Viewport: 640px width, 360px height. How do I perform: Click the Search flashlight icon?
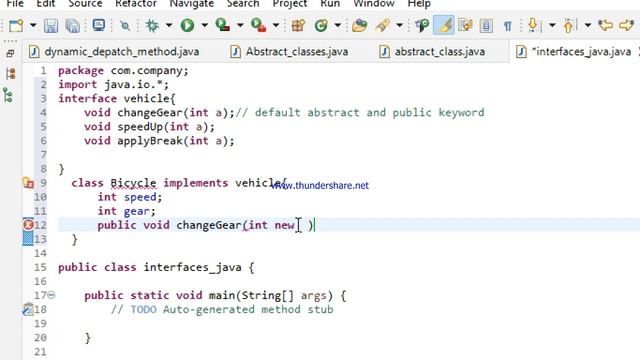(x=383, y=26)
